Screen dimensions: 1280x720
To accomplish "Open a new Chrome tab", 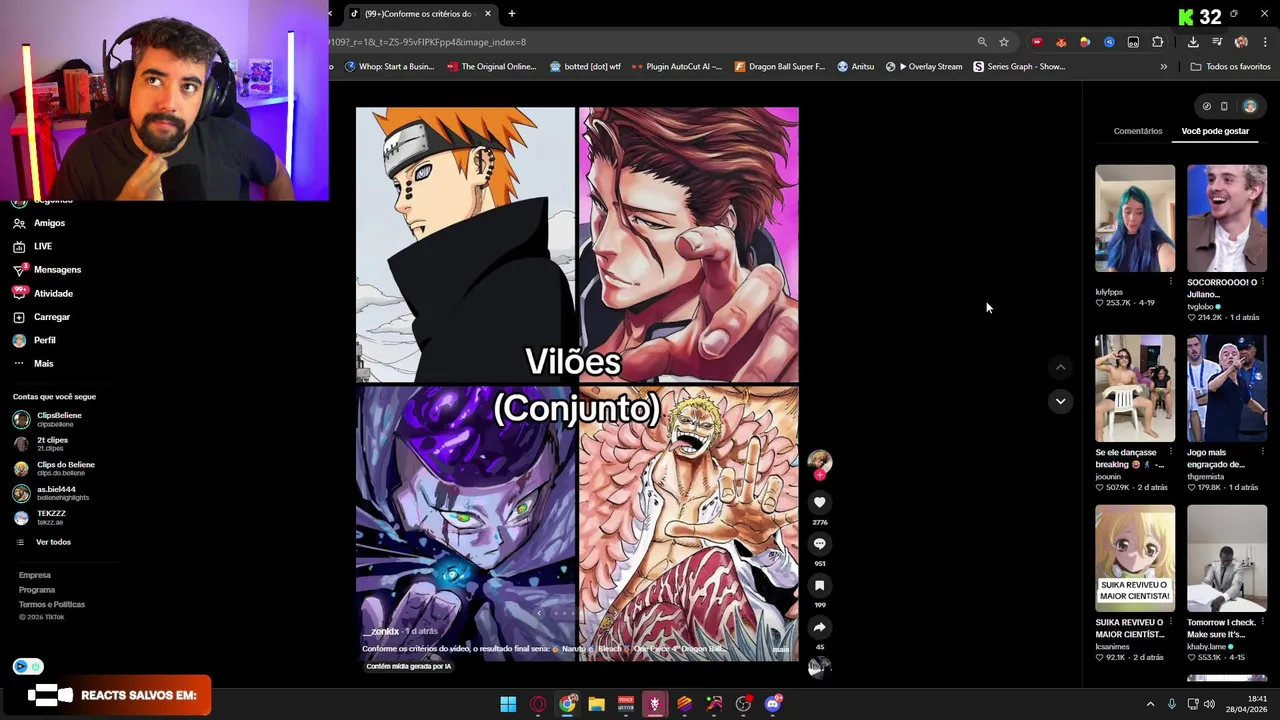I will (511, 13).
